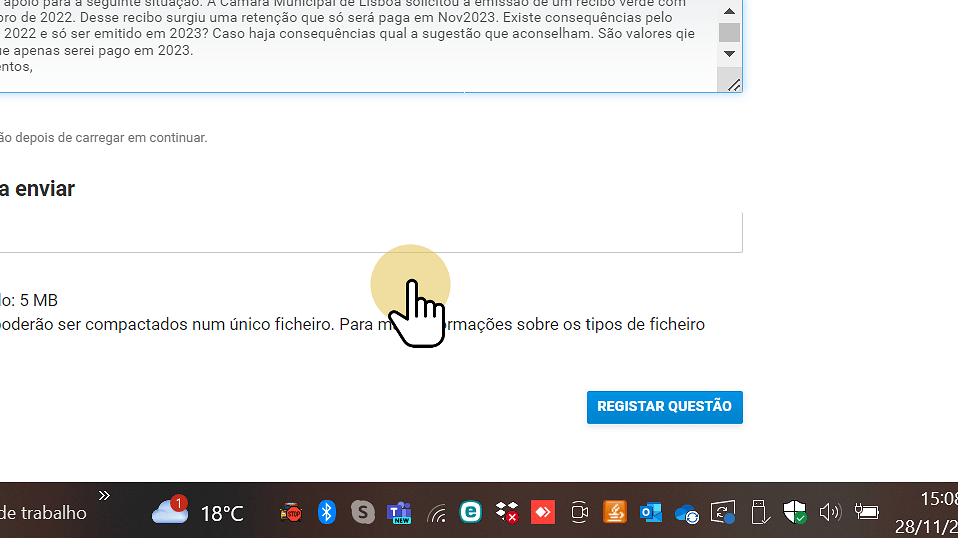The height and width of the screenshot is (538, 958).
Task: Click the safely remove USB hardware icon
Action: tap(759, 512)
